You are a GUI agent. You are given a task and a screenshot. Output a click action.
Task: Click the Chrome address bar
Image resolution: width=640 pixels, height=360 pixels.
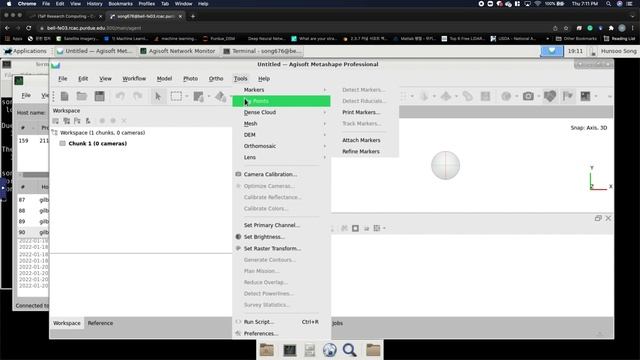point(294,28)
